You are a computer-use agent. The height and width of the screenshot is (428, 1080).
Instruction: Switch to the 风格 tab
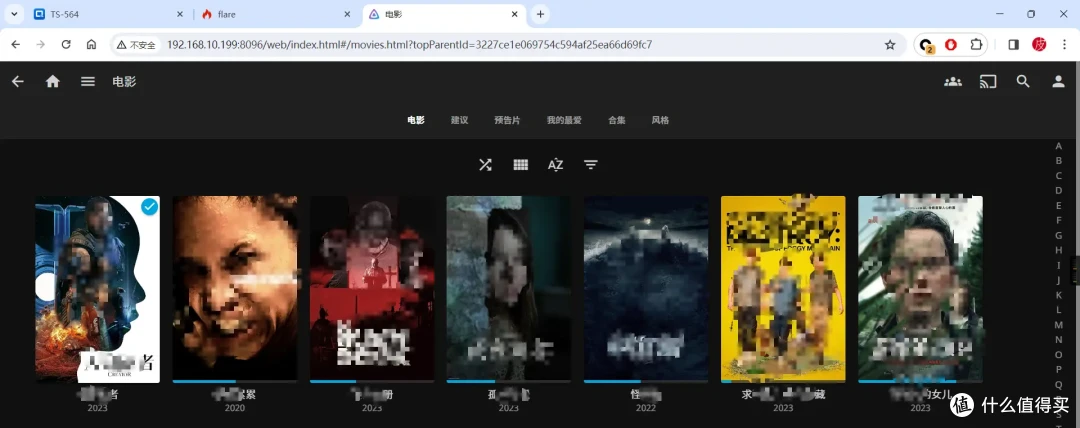660,120
